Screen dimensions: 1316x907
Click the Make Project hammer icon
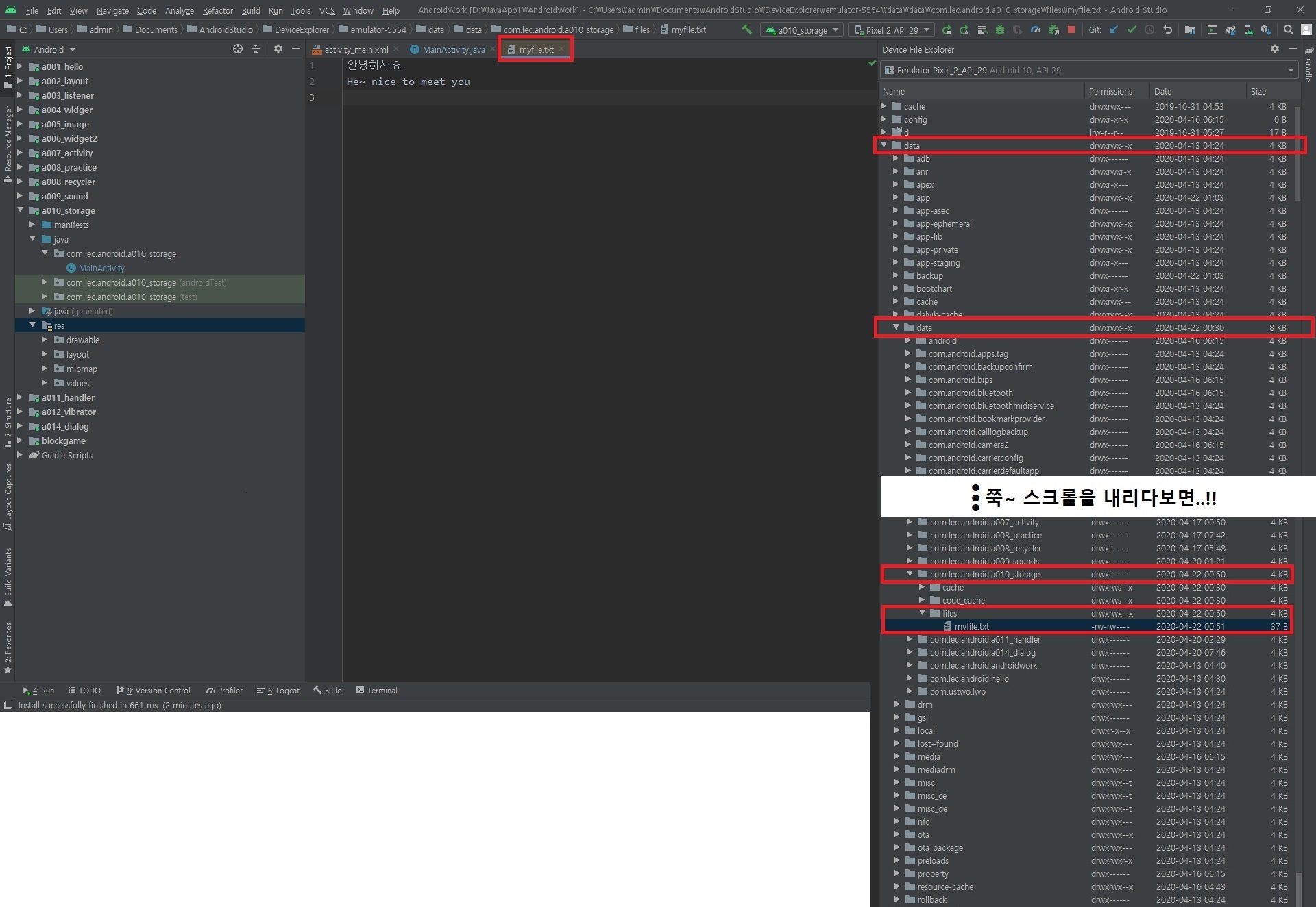747,29
